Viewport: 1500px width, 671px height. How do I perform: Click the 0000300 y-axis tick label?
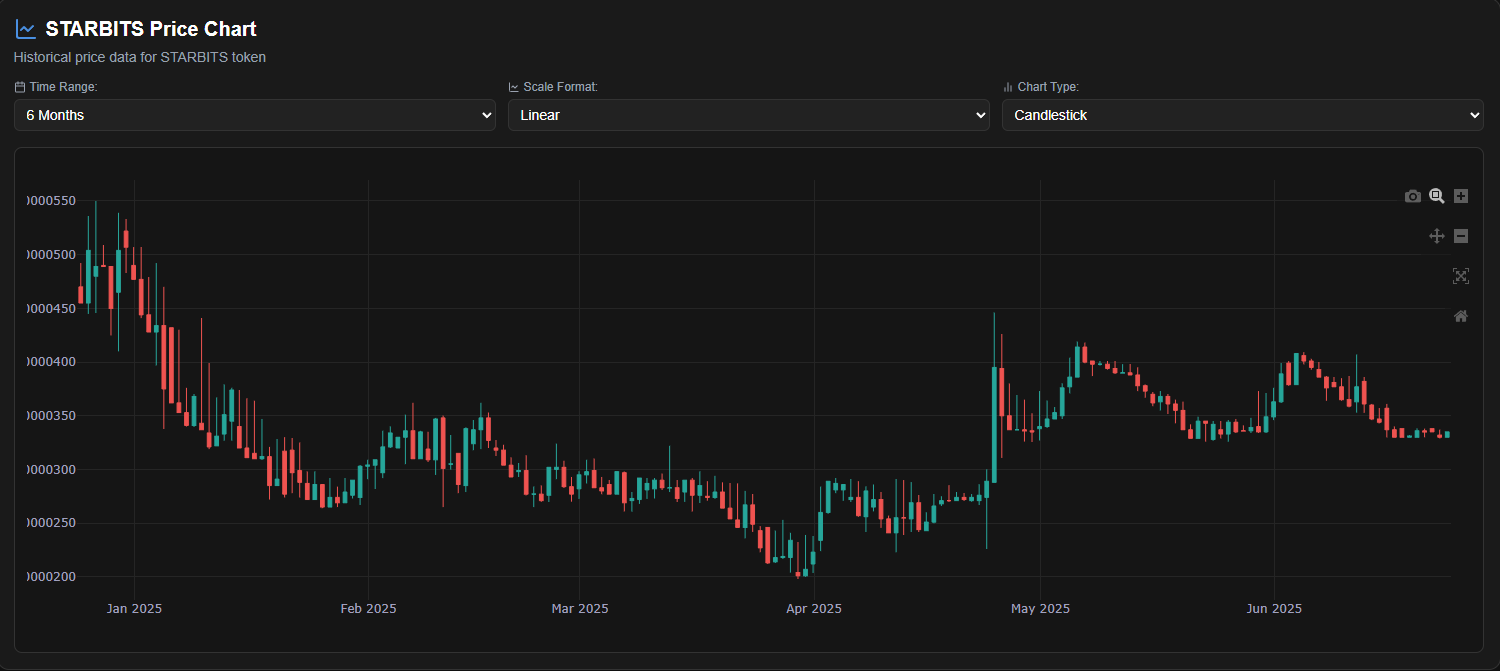[51, 469]
